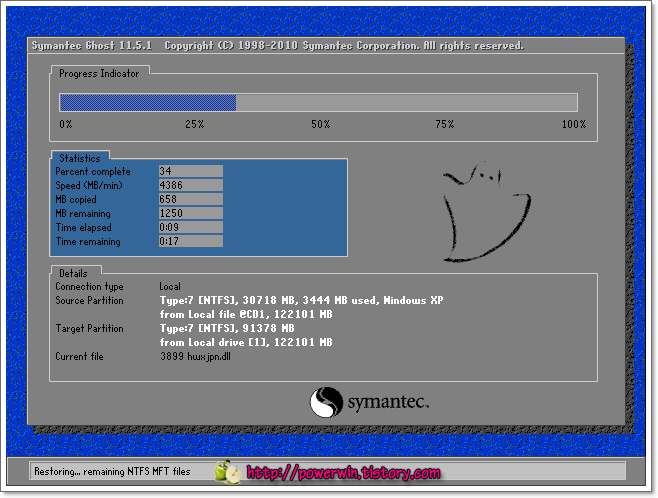Image resolution: width=658 pixels, height=498 pixels.
Task: Select the Statistics panel heading
Action: 80,158
